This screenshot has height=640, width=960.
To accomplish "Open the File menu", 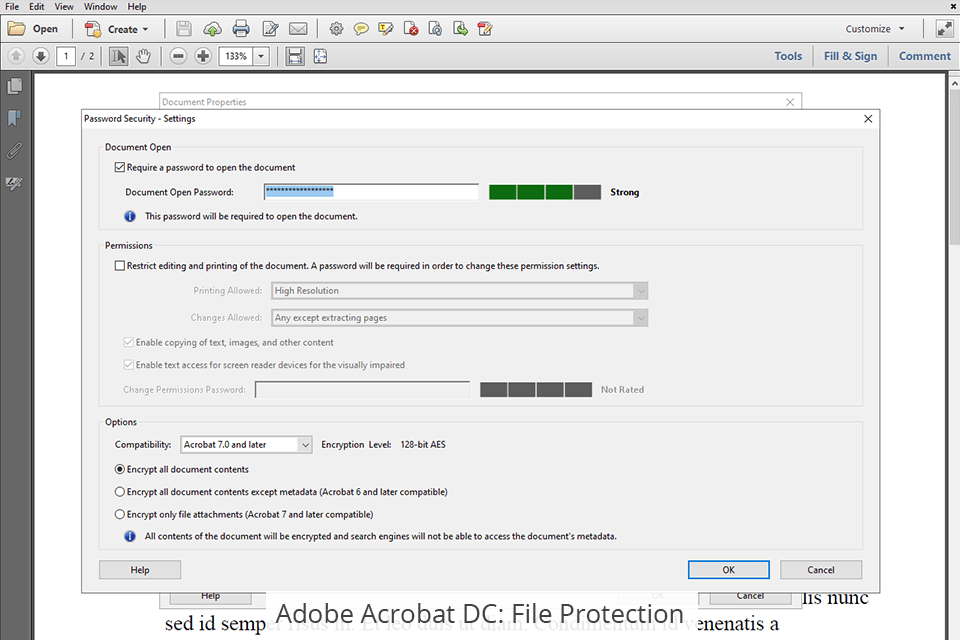I will click(x=12, y=7).
